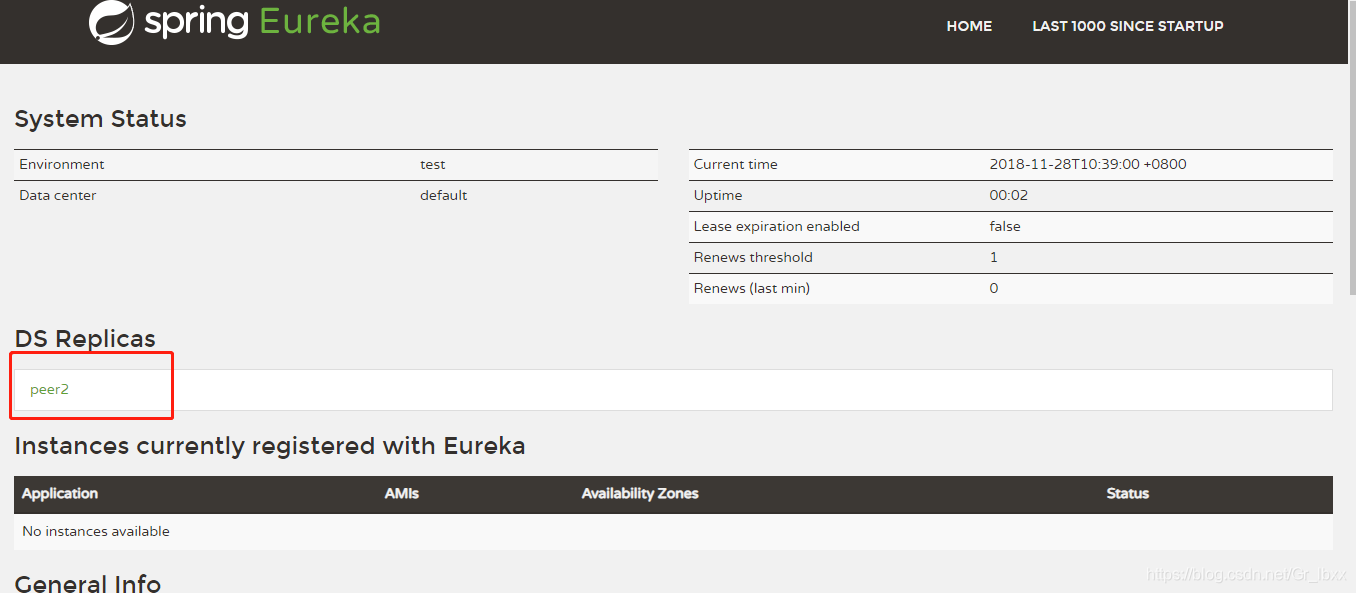
Task: Select the Renews threshold value 1
Action: 994,257
